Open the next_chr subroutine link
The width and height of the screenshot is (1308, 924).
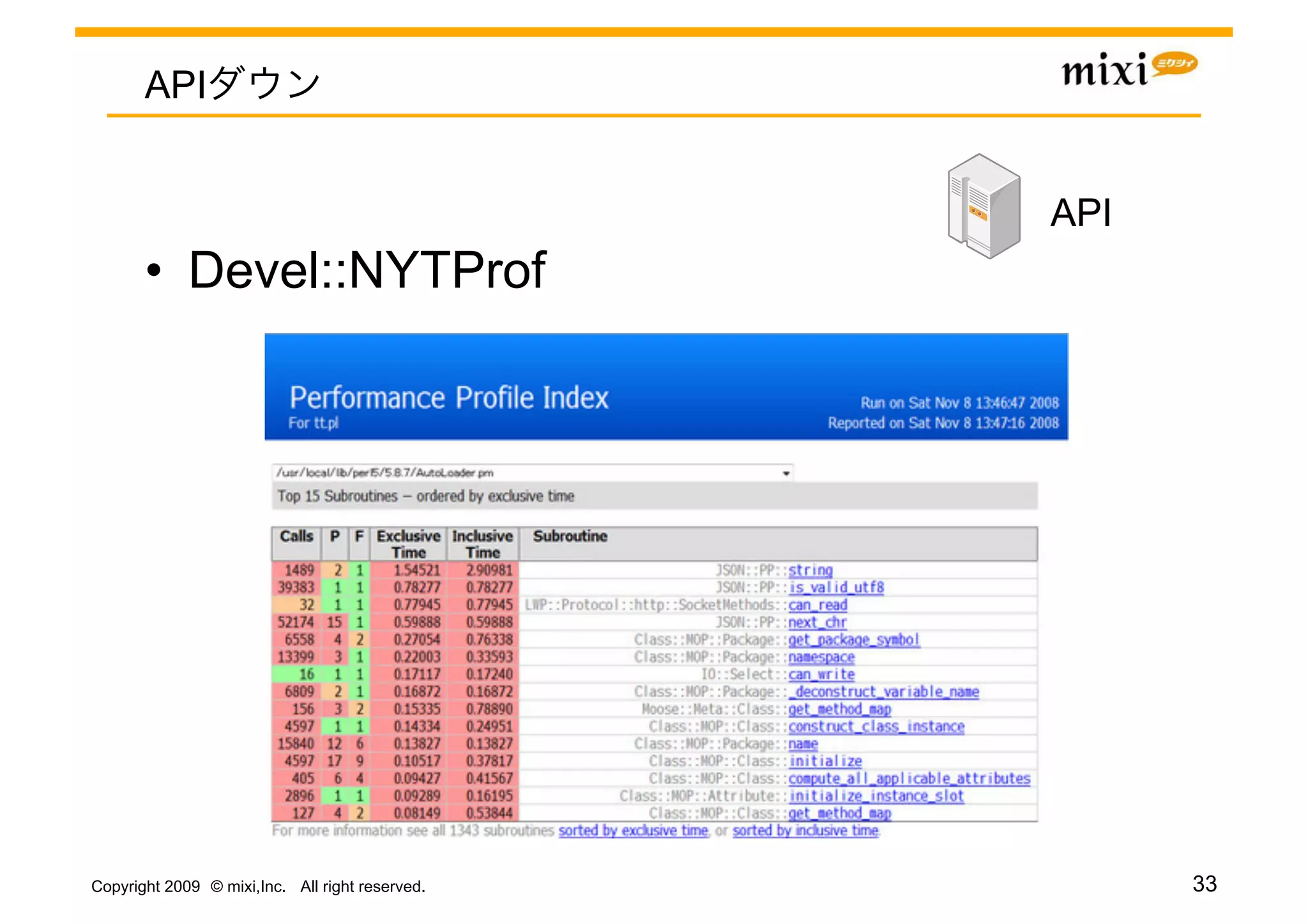817,622
